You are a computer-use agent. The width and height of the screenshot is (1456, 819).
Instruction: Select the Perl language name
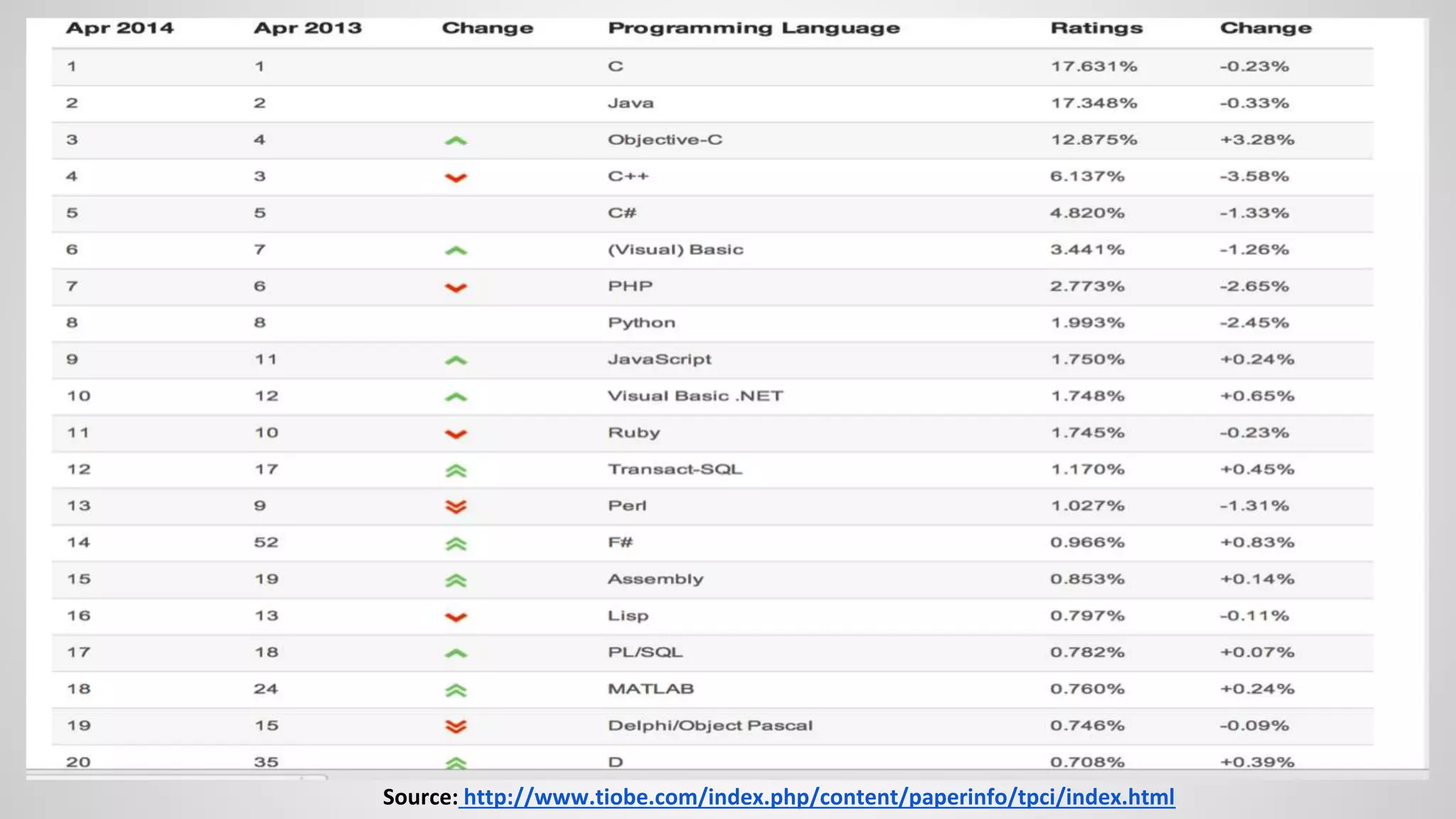[x=627, y=506]
